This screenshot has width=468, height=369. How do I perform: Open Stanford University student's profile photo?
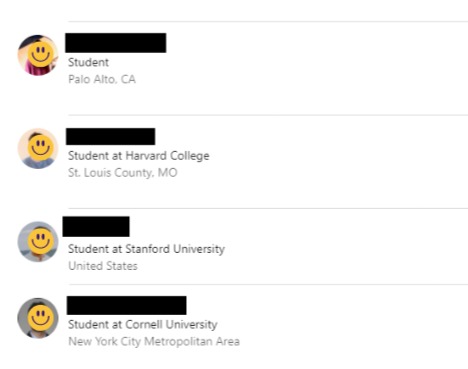tap(38, 242)
